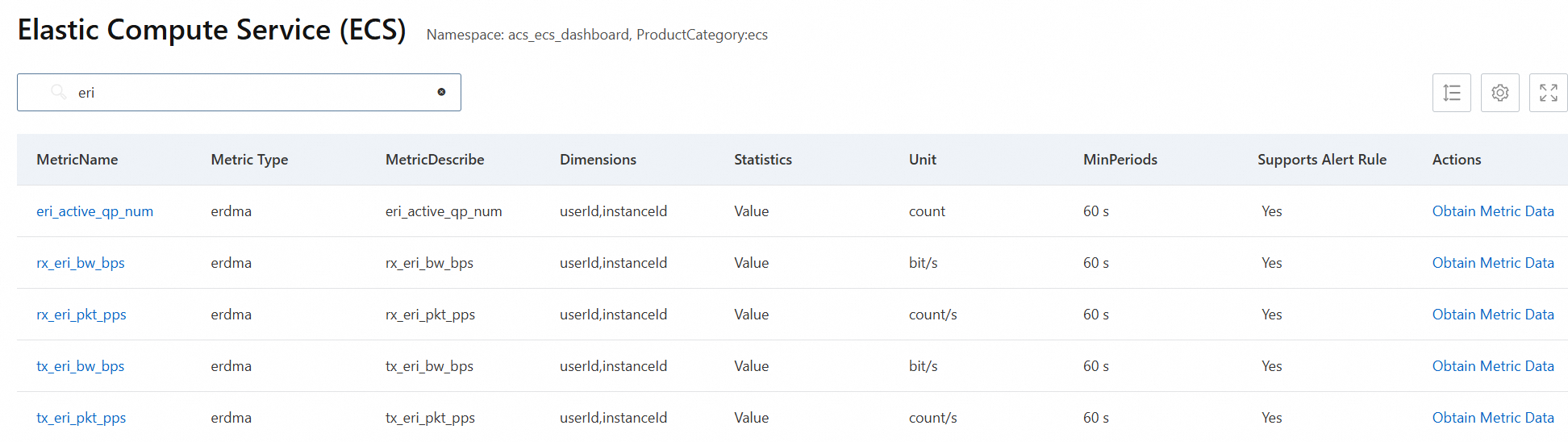Open the eri_active_qp_num metric link
This screenshot has height=442, width=1568.
pyautogui.click(x=94, y=211)
